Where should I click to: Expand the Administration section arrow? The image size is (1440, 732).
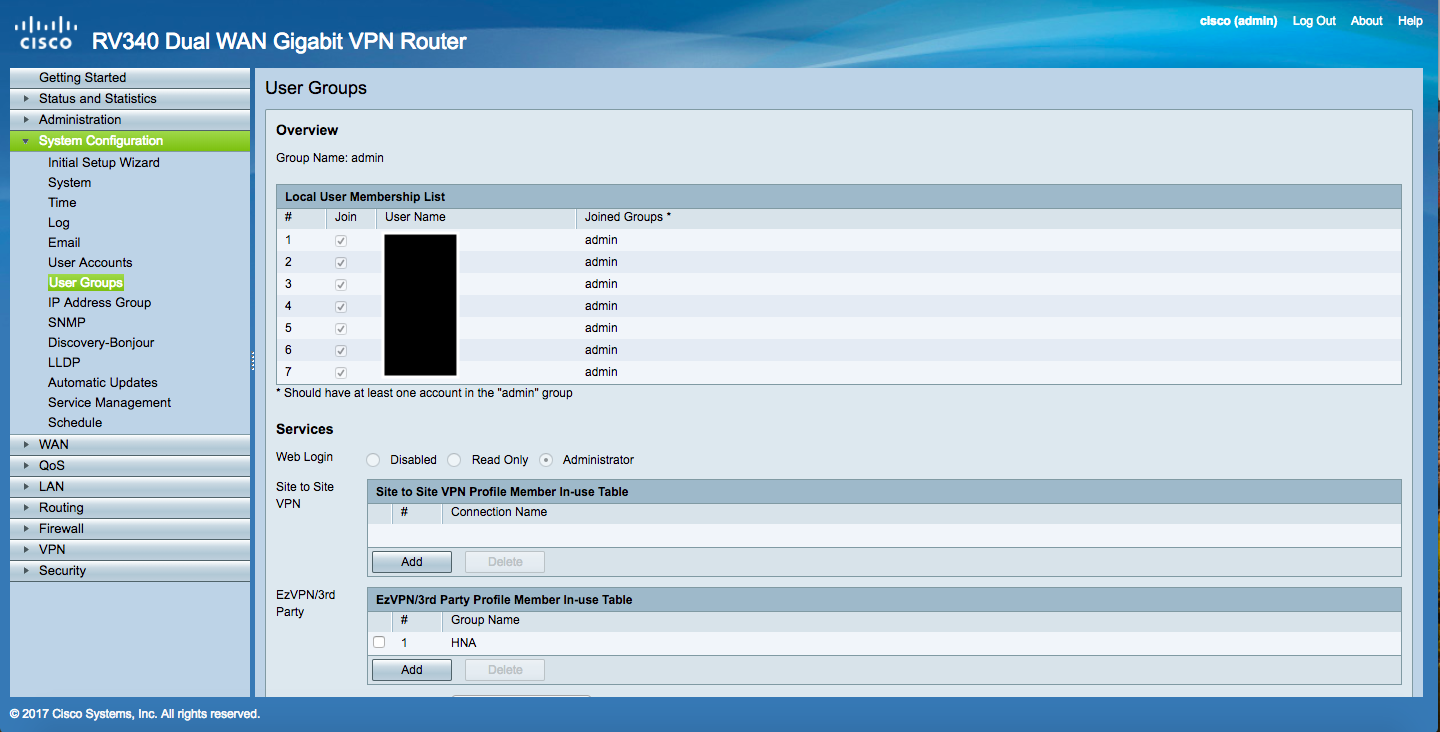26,120
